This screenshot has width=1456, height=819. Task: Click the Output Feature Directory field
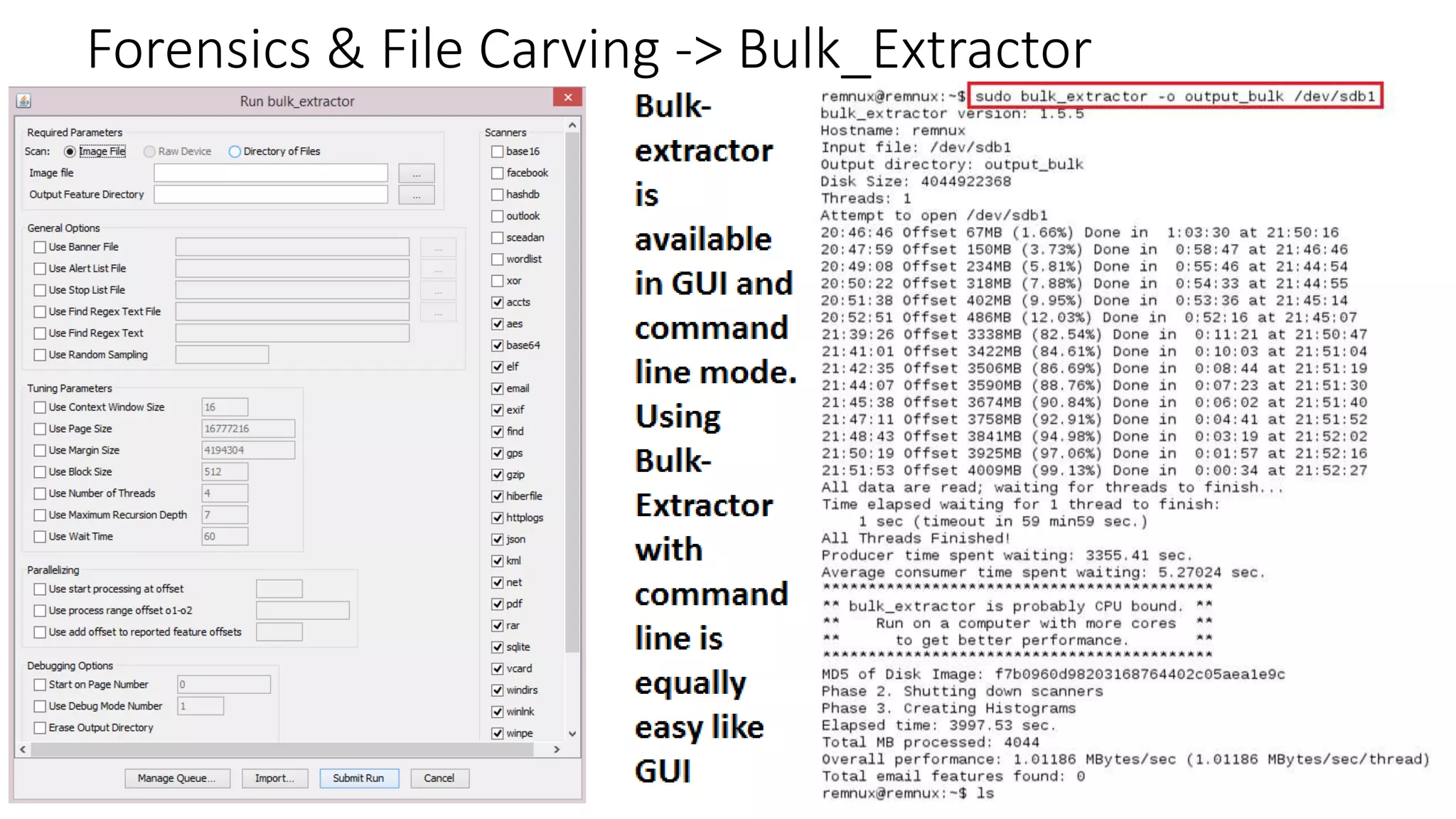point(271,194)
